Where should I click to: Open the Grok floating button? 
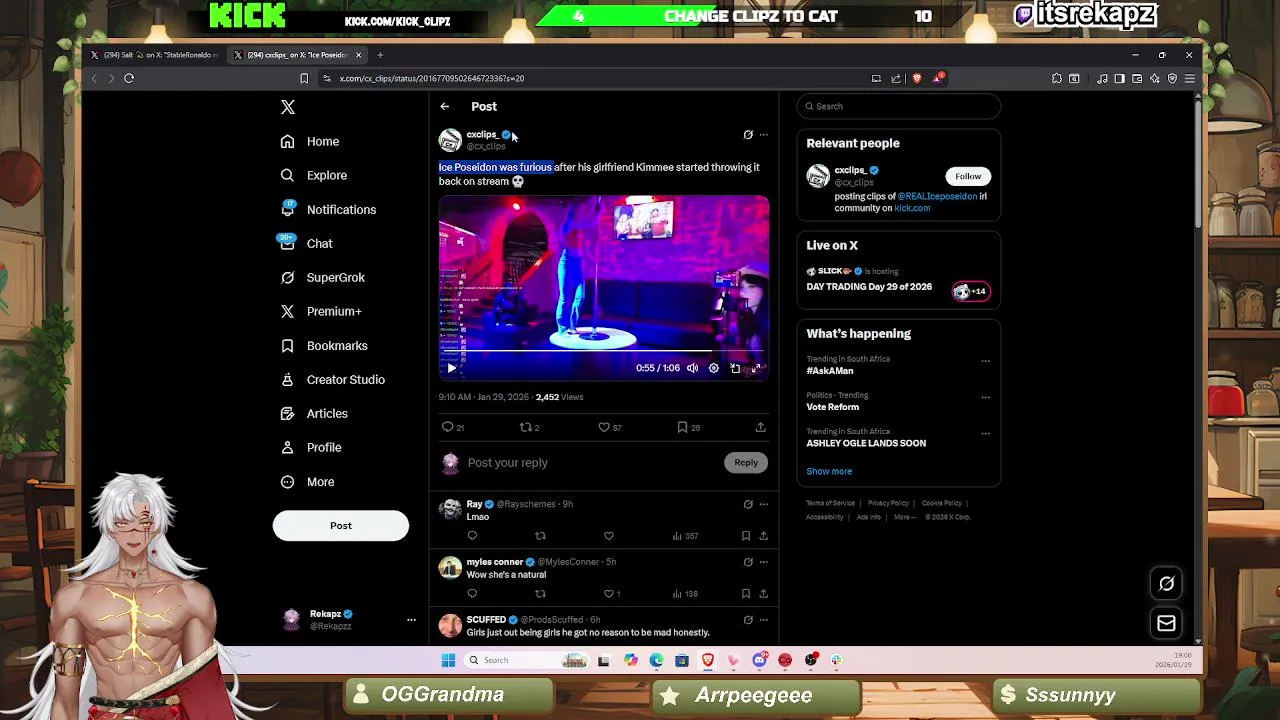coord(1166,584)
